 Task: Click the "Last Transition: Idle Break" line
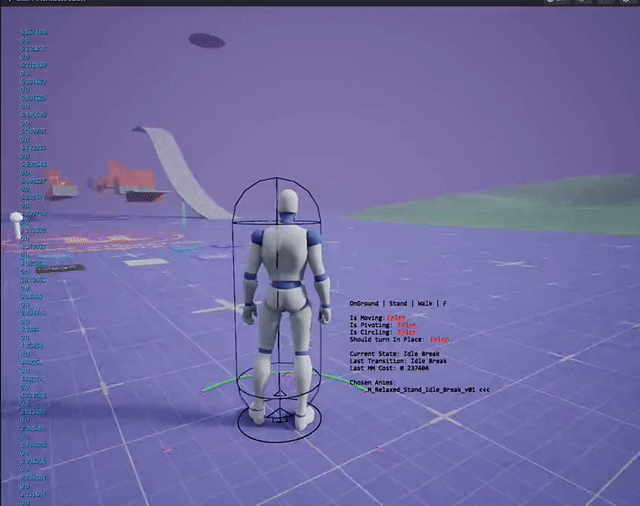coord(398,361)
